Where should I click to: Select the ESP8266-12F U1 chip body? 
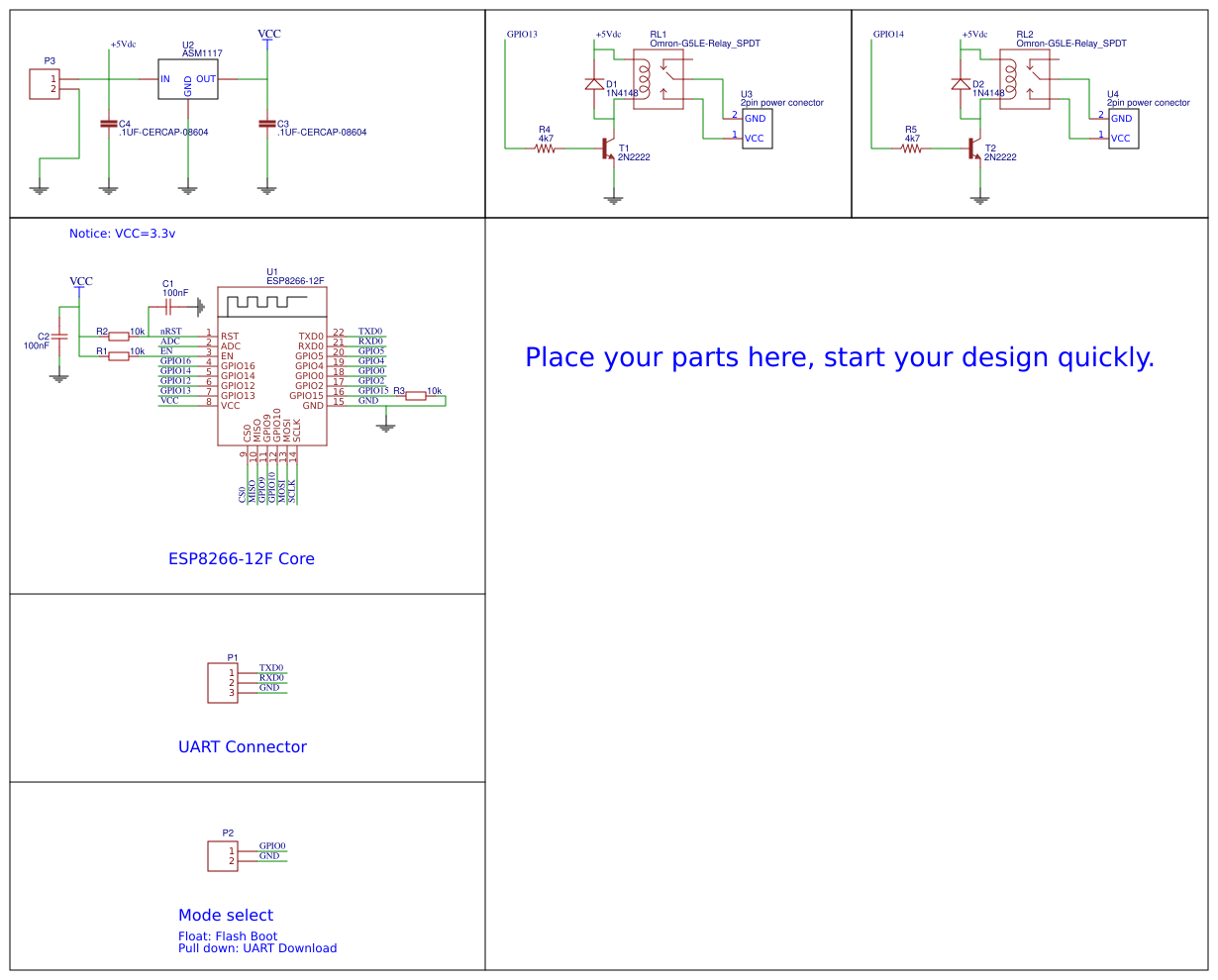pyautogui.click(x=272, y=366)
